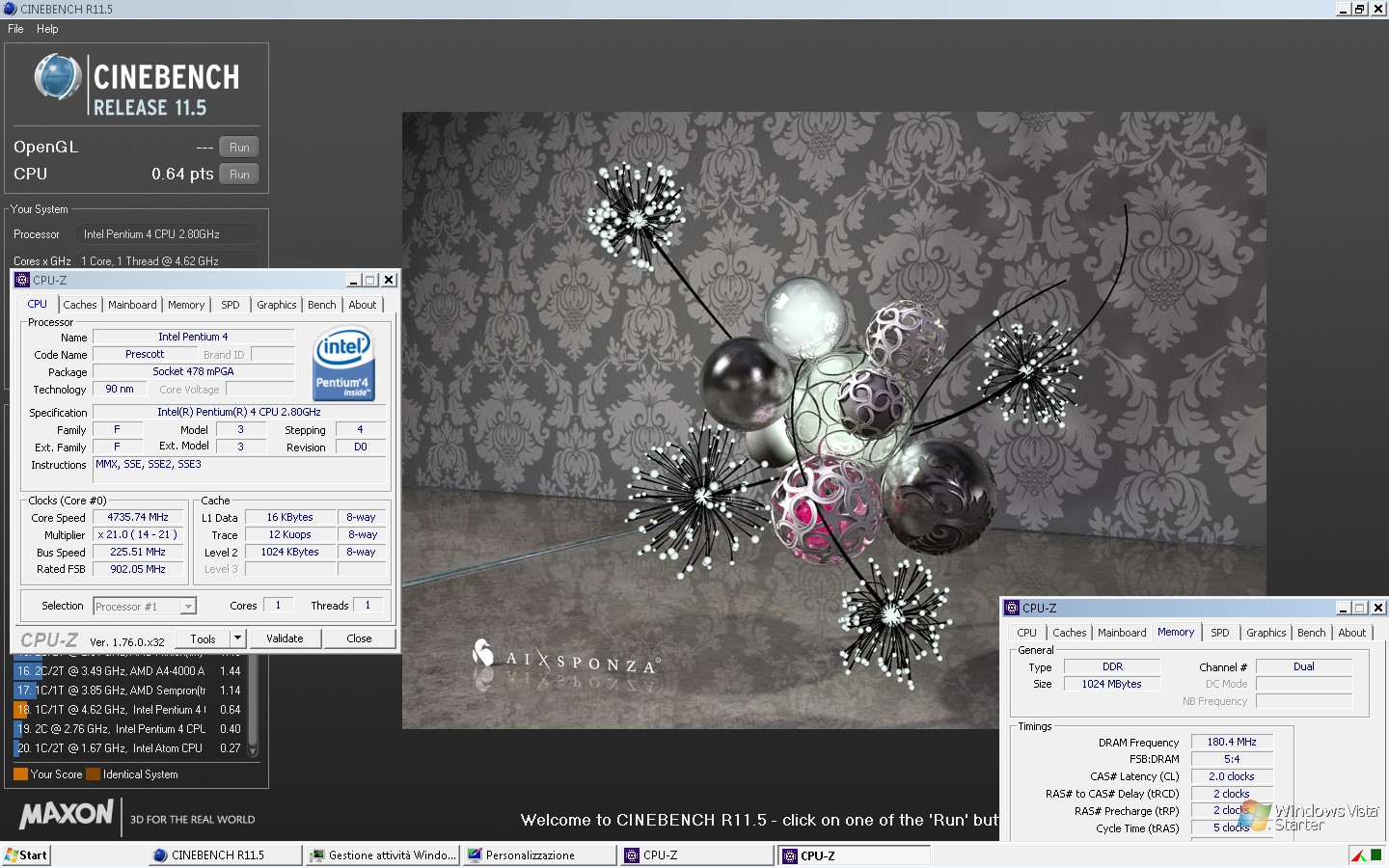1389x868 pixels.
Task: Switch to Mainboard tab in front CPU-Z window
Action: (x=132, y=305)
